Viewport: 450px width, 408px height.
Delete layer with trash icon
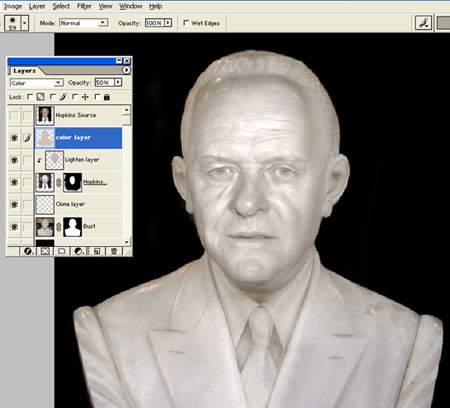tap(114, 251)
